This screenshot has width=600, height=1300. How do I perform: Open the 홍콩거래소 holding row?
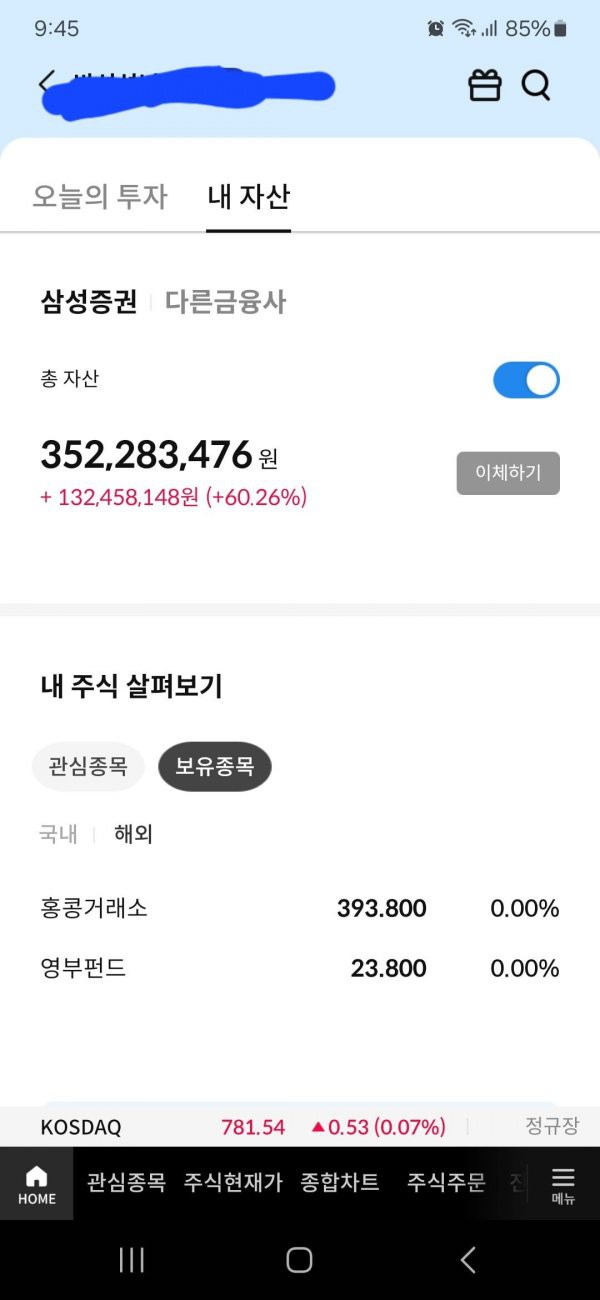pos(299,909)
